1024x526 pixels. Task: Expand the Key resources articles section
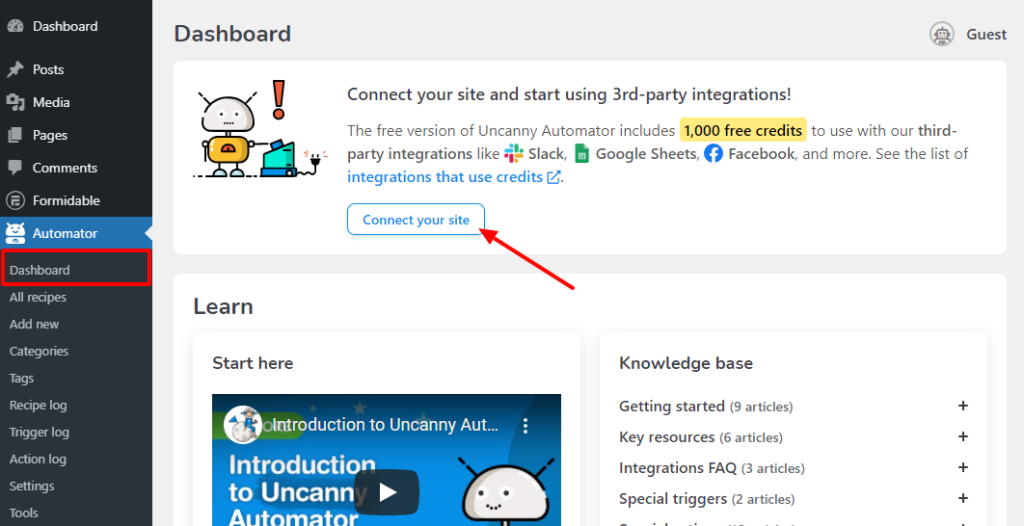pyautogui.click(x=963, y=436)
